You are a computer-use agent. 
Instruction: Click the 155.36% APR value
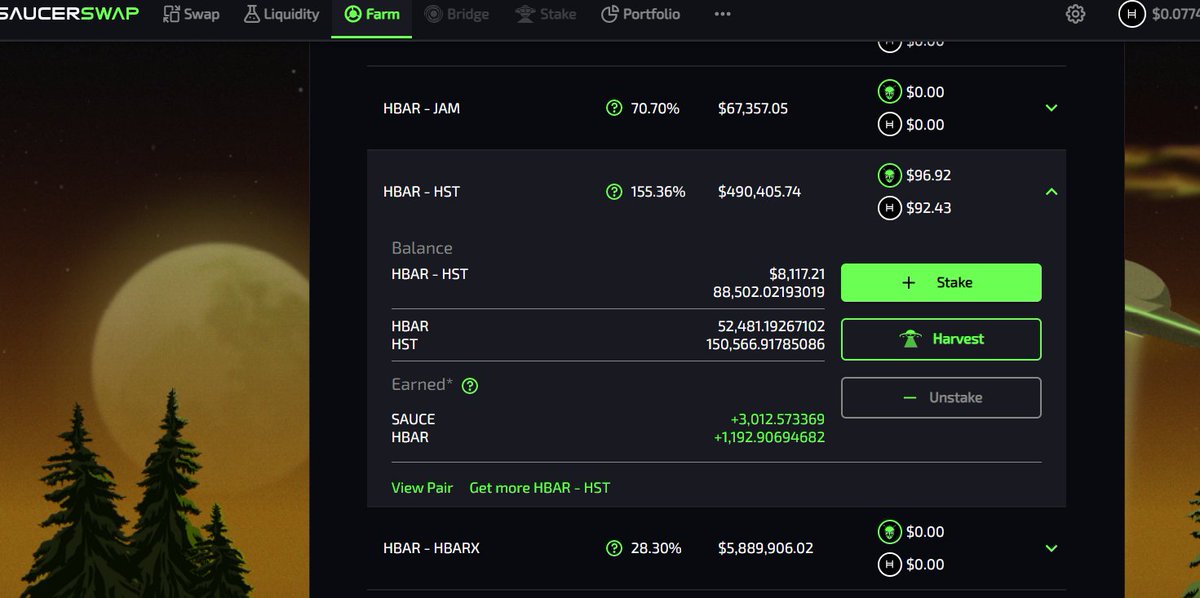tap(658, 191)
